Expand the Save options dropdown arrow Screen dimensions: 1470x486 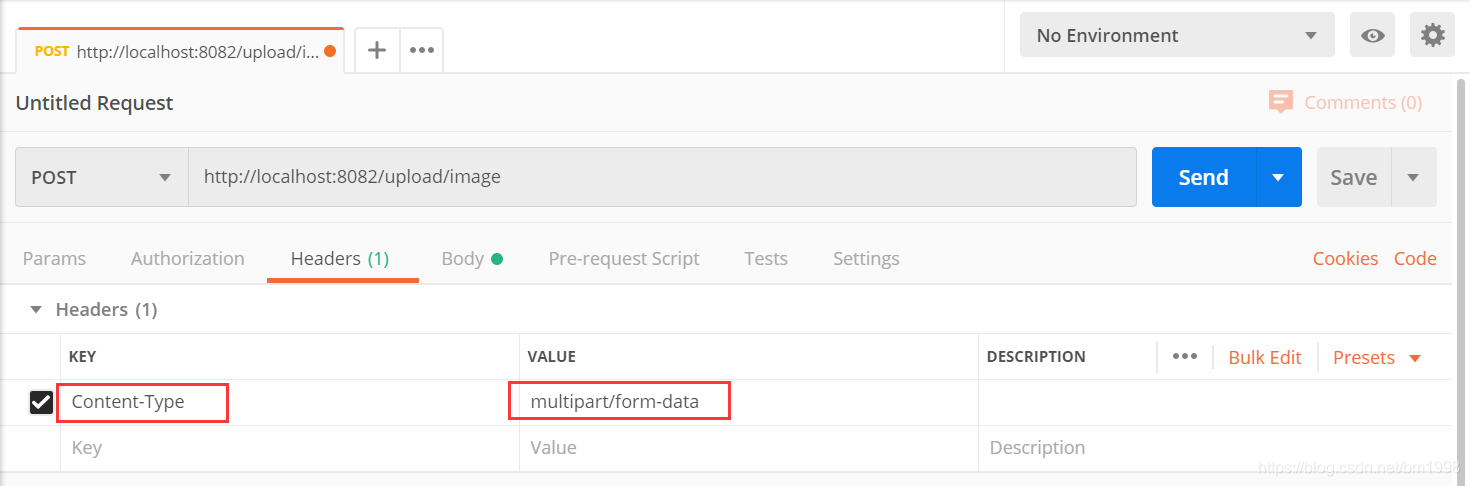coord(1413,177)
